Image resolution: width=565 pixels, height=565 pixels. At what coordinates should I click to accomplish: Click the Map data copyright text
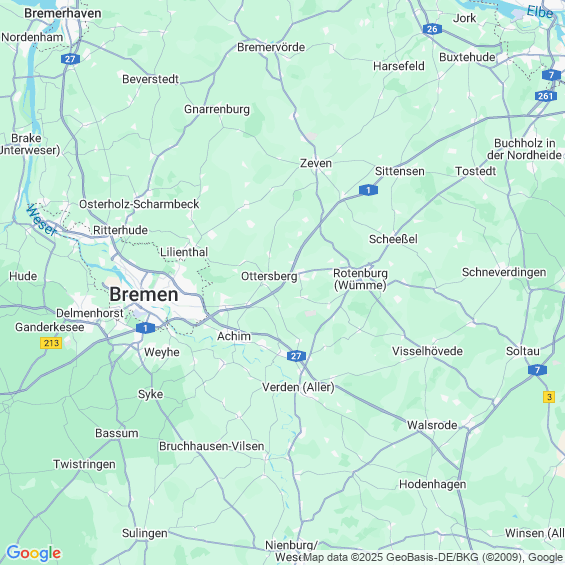tap(433, 557)
